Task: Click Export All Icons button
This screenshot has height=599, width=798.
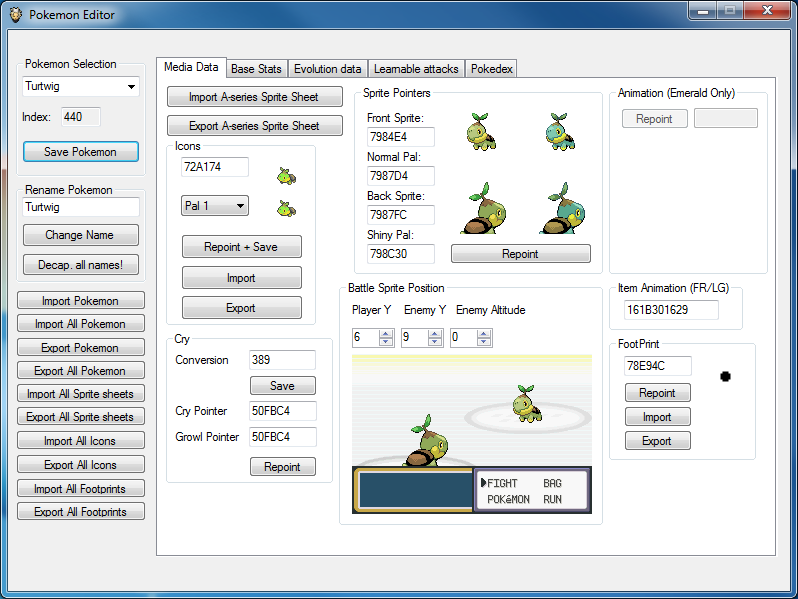Action: 80,465
